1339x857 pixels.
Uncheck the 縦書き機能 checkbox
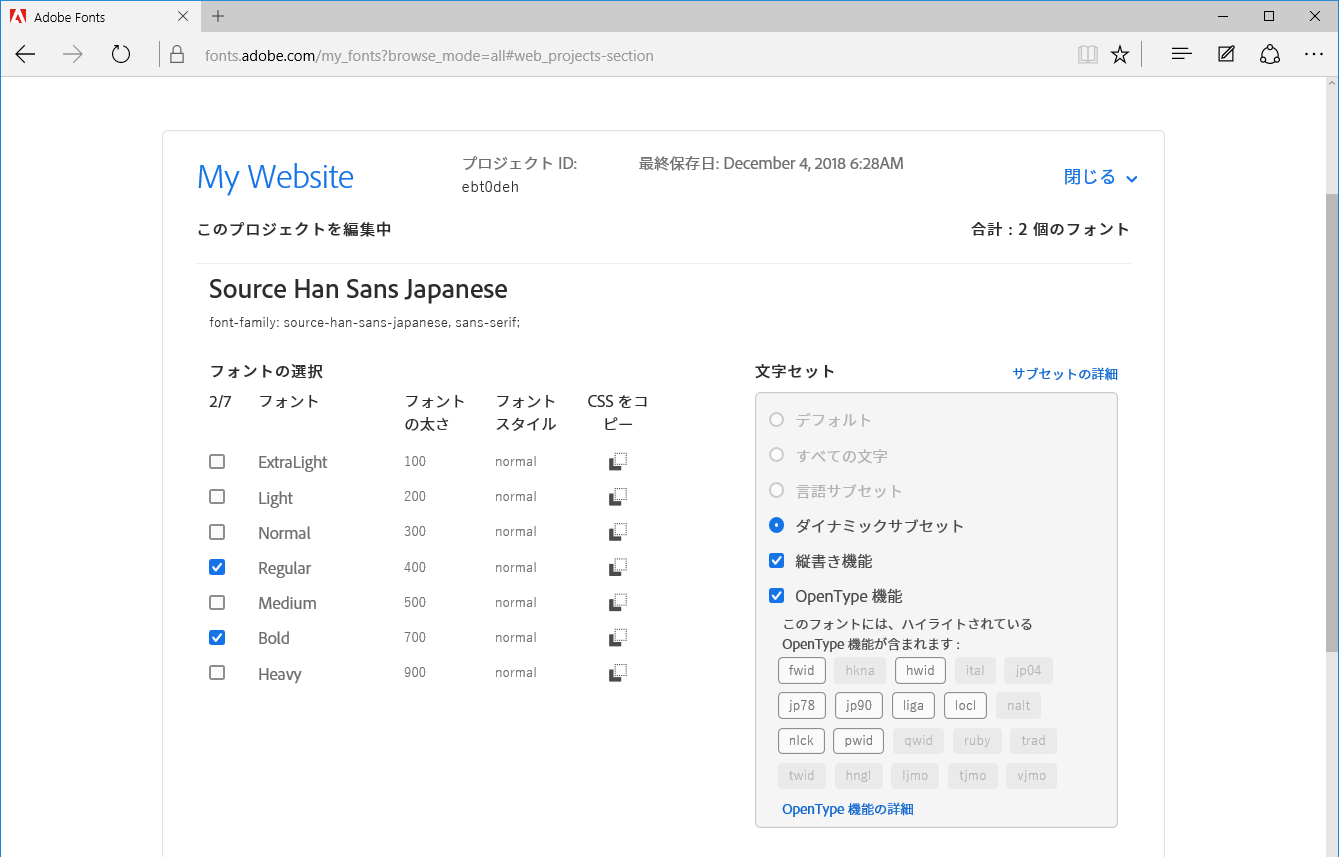(x=776, y=561)
